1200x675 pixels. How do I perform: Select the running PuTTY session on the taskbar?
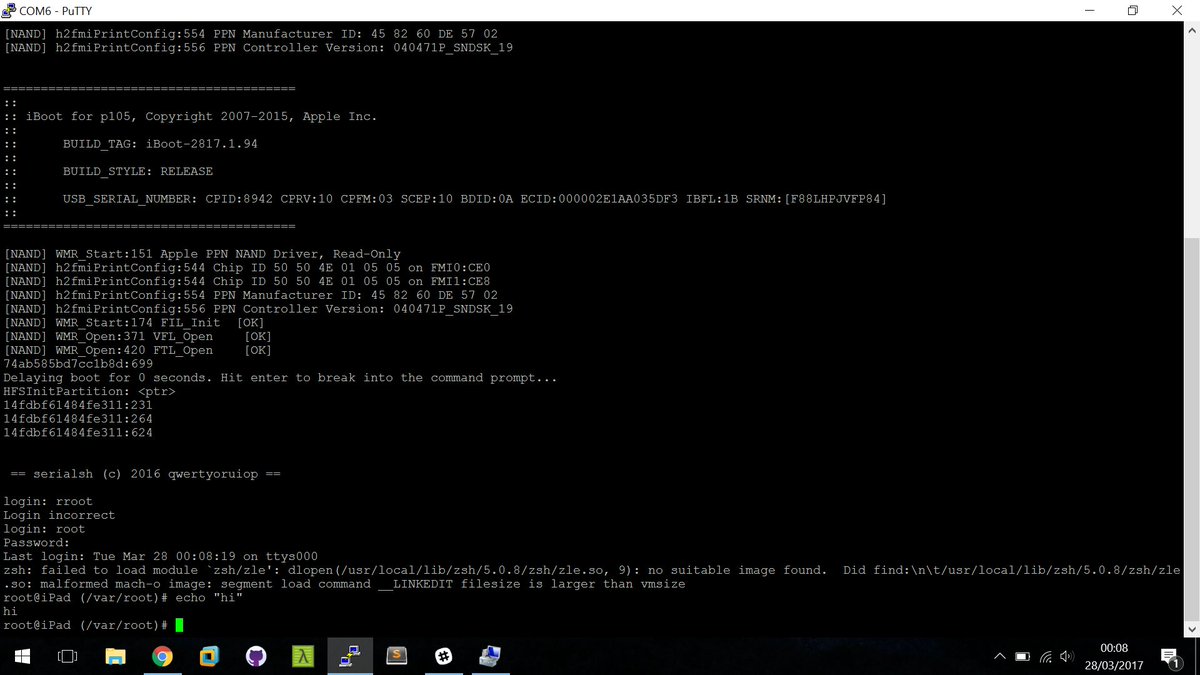point(350,657)
